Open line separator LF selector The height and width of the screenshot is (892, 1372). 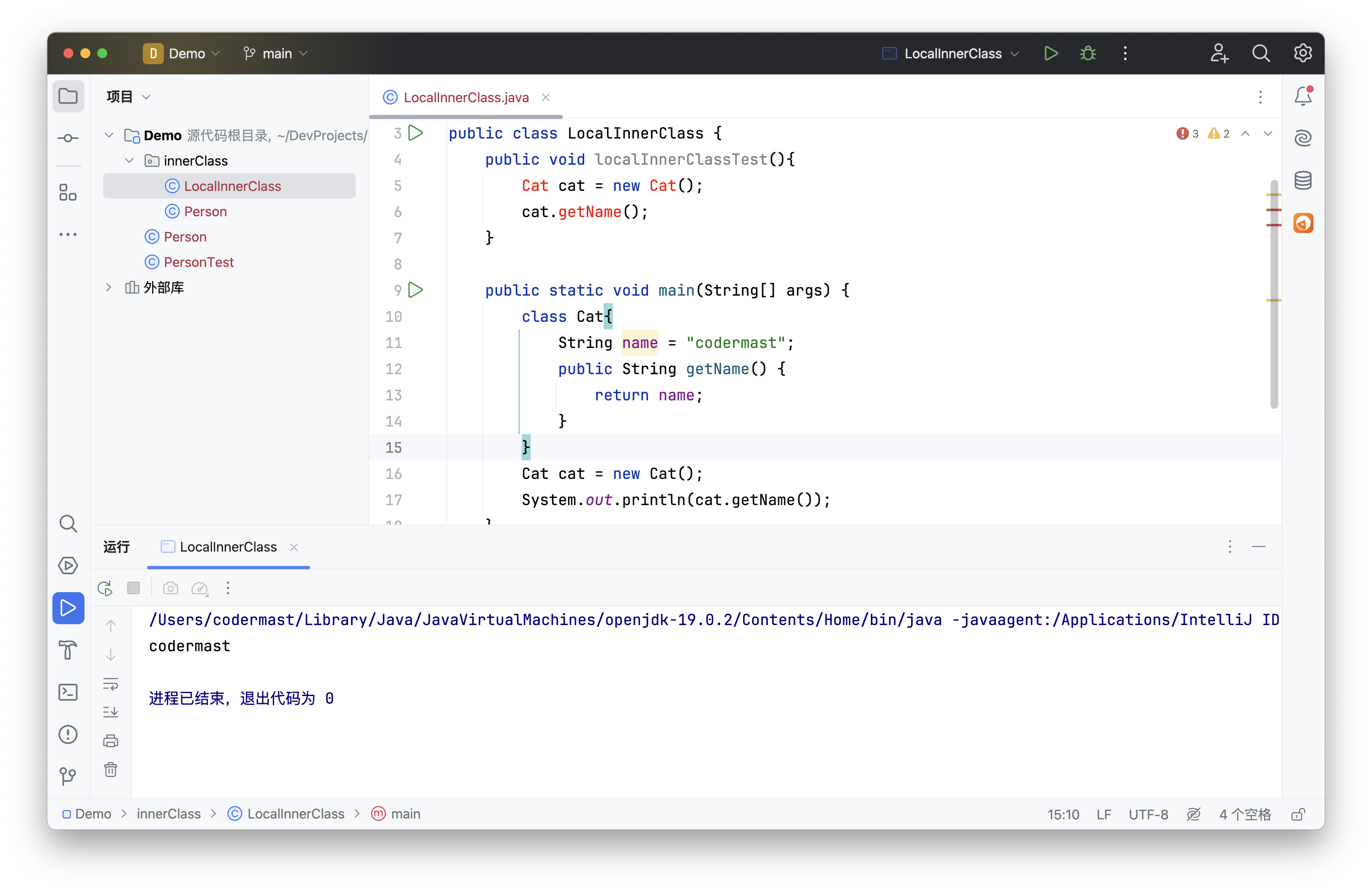pos(1103,814)
